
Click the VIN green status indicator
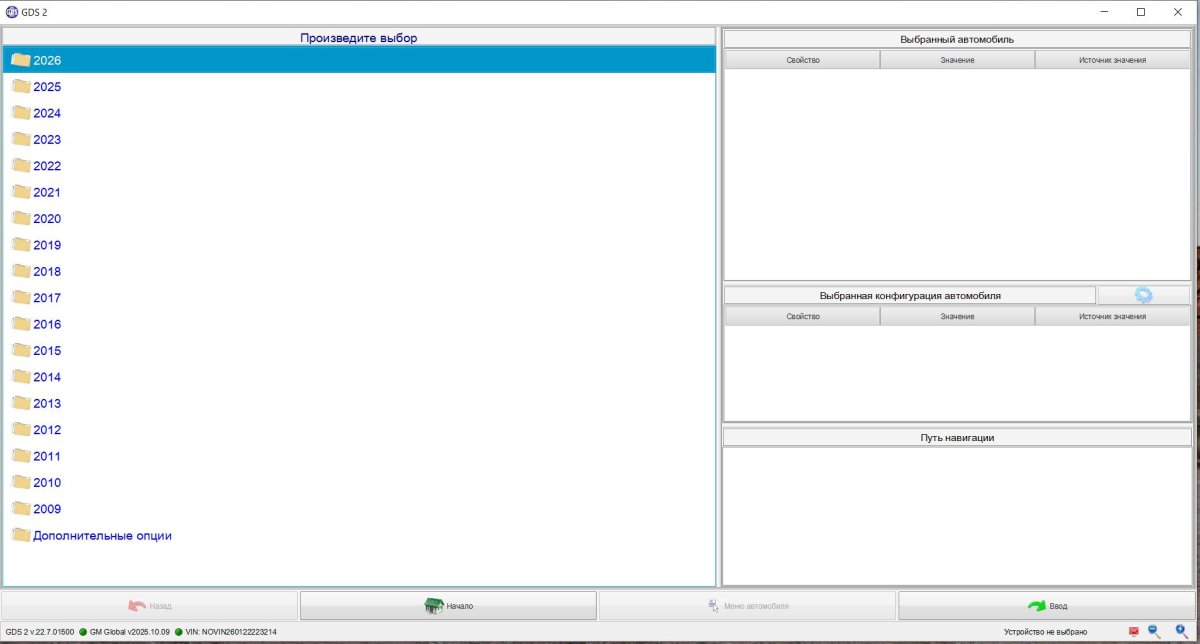click(179, 632)
